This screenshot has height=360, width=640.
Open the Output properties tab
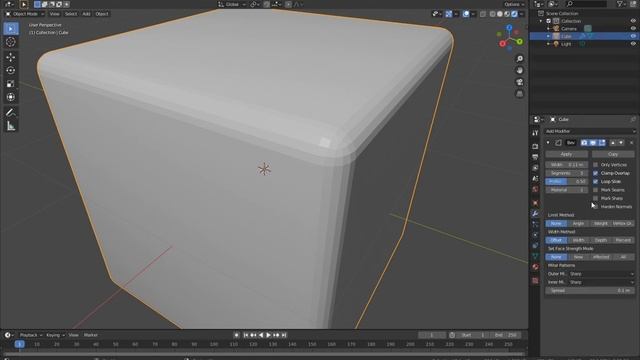click(x=535, y=157)
